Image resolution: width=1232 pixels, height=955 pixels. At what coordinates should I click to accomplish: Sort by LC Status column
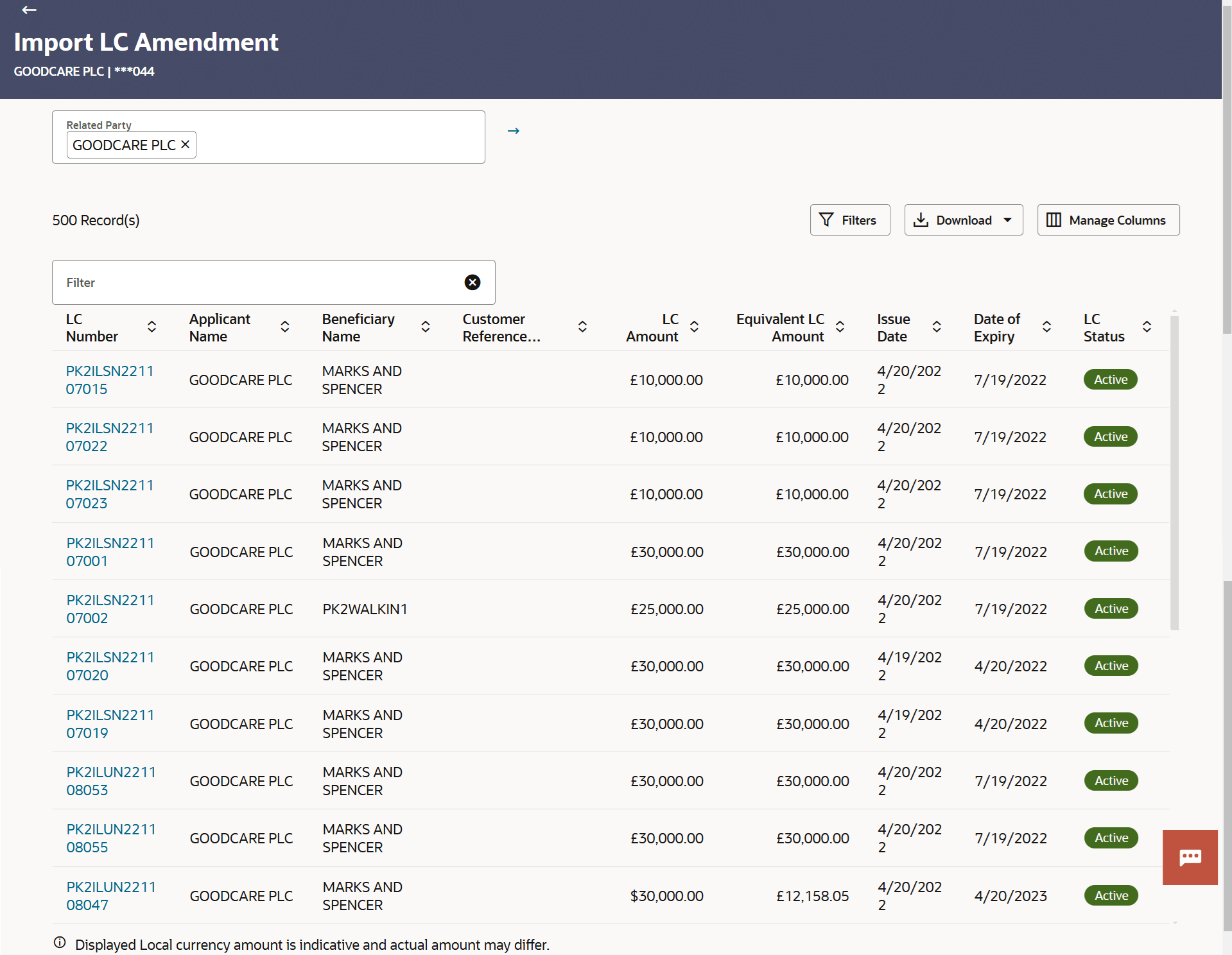1147,327
